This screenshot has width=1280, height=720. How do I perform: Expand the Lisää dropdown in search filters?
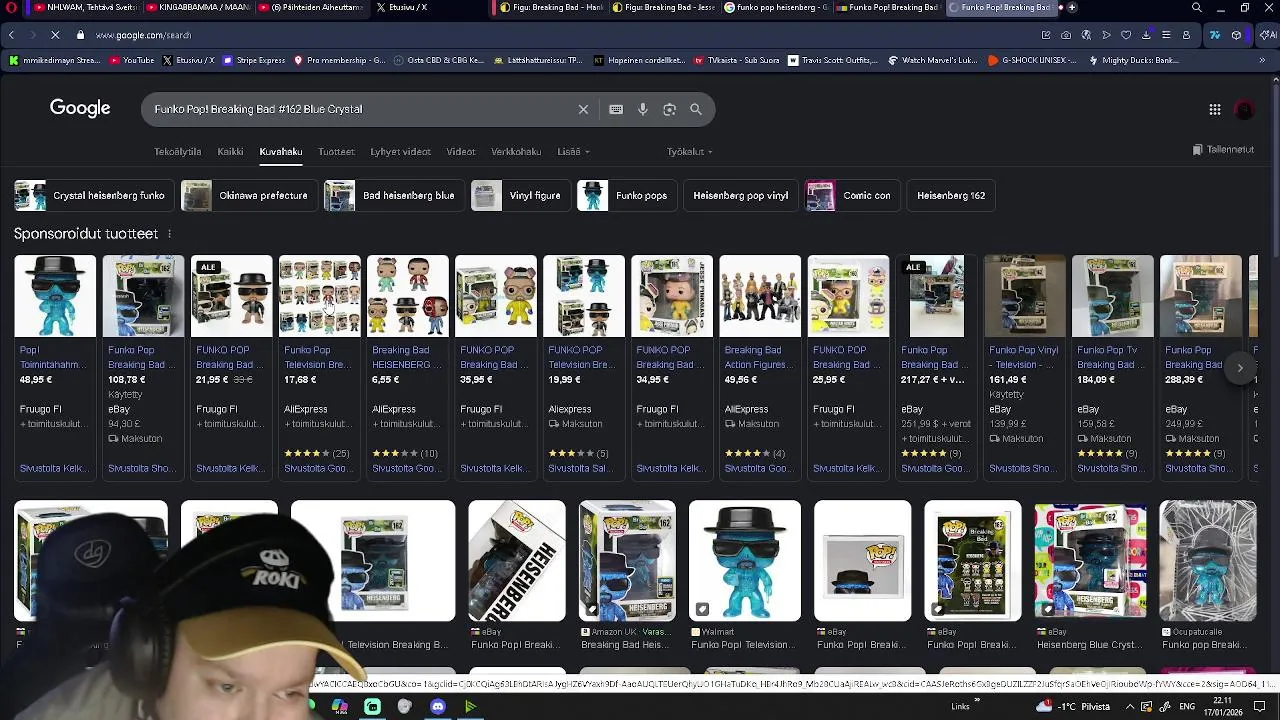pyautogui.click(x=573, y=152)
